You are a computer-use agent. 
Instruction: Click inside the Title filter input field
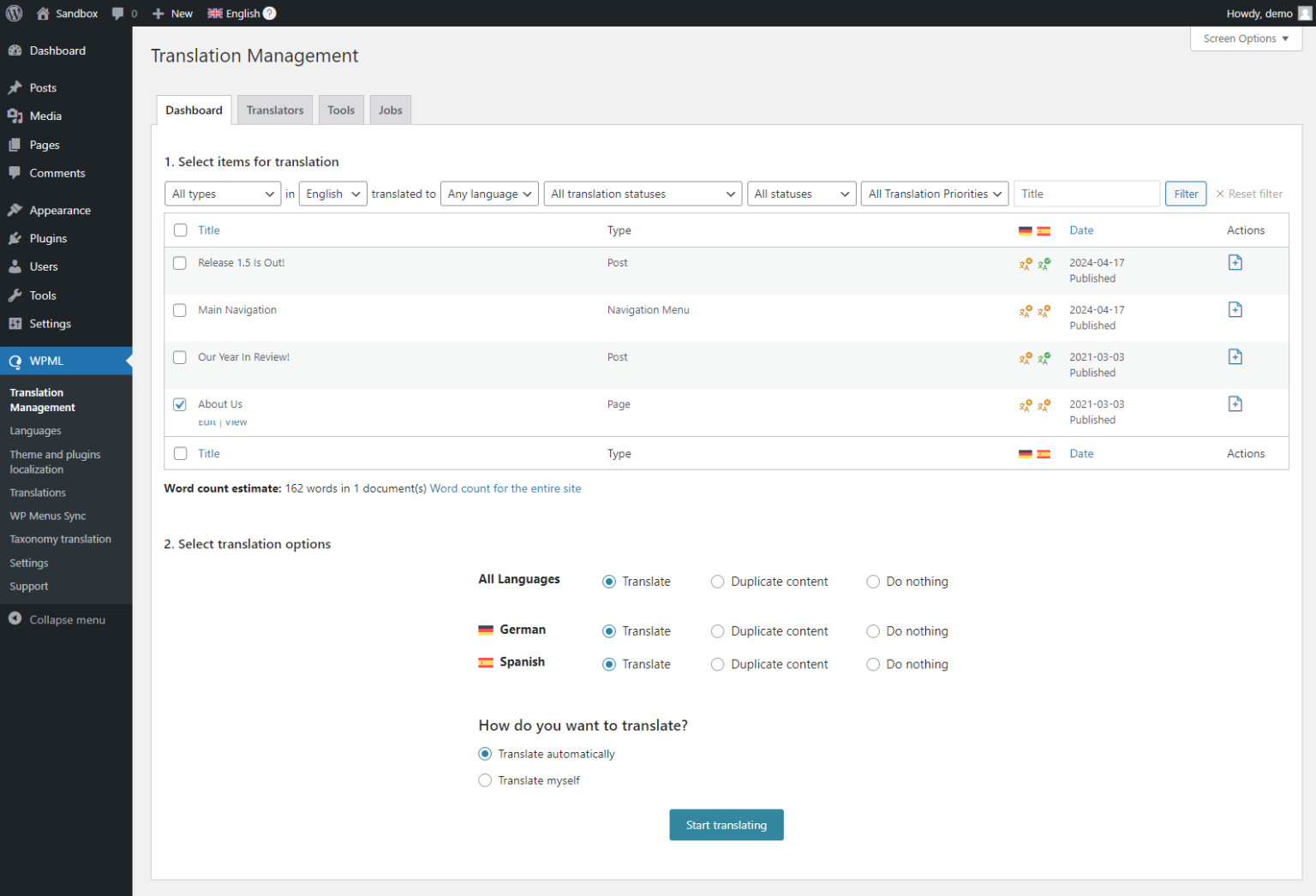[x=1086, y=194]
